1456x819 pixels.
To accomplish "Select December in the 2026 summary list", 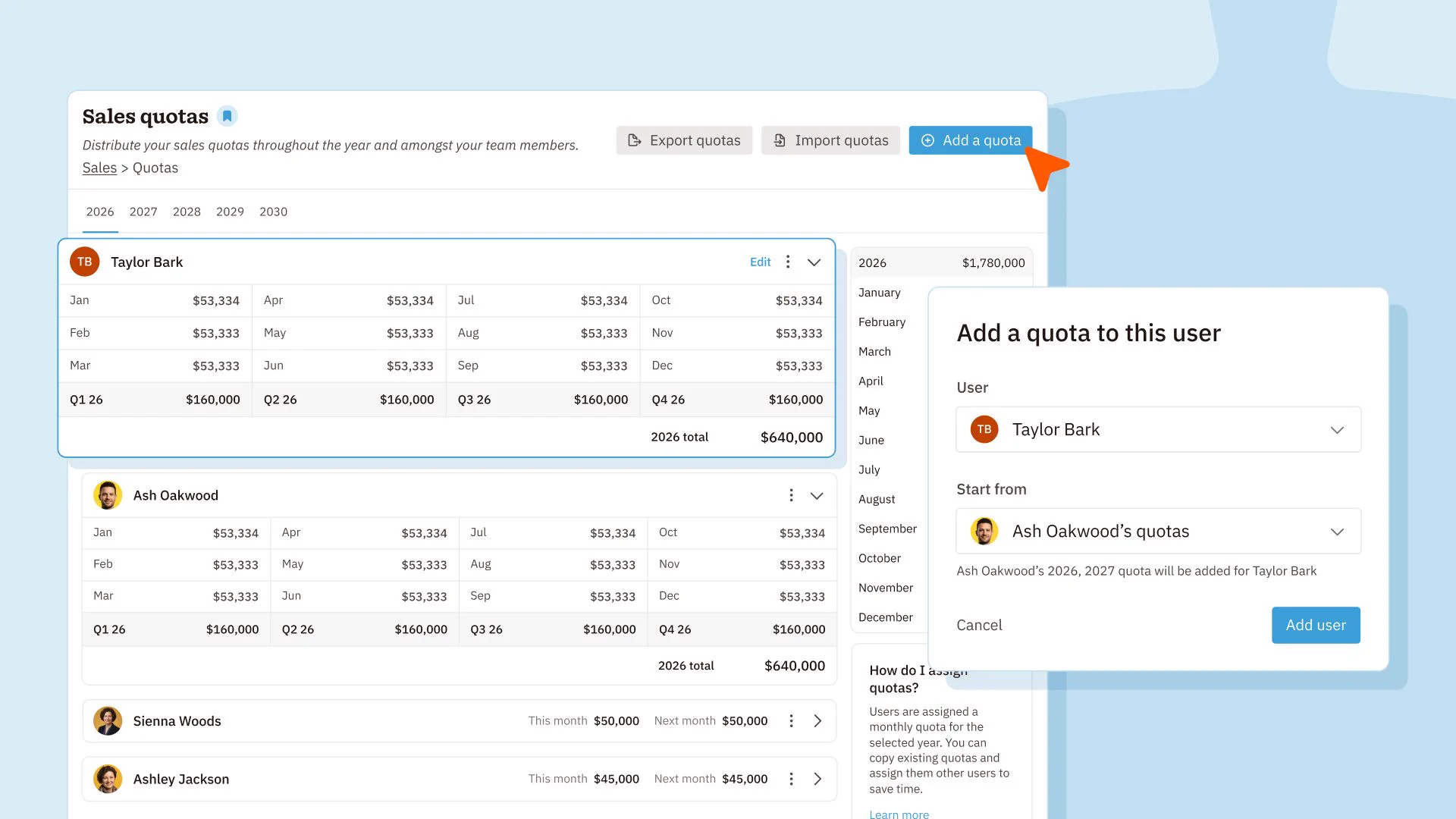I will [886, 617].
